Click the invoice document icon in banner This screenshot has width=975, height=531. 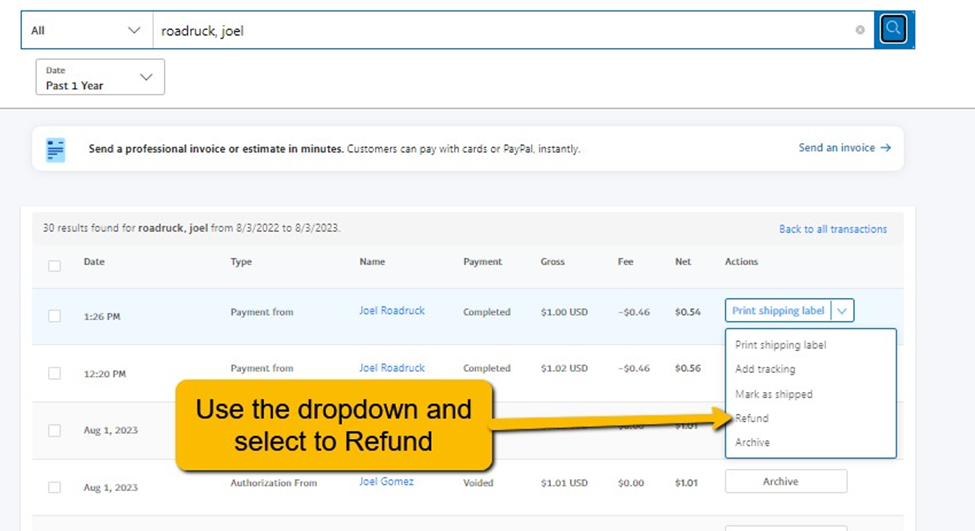click(x=55, y=150)
